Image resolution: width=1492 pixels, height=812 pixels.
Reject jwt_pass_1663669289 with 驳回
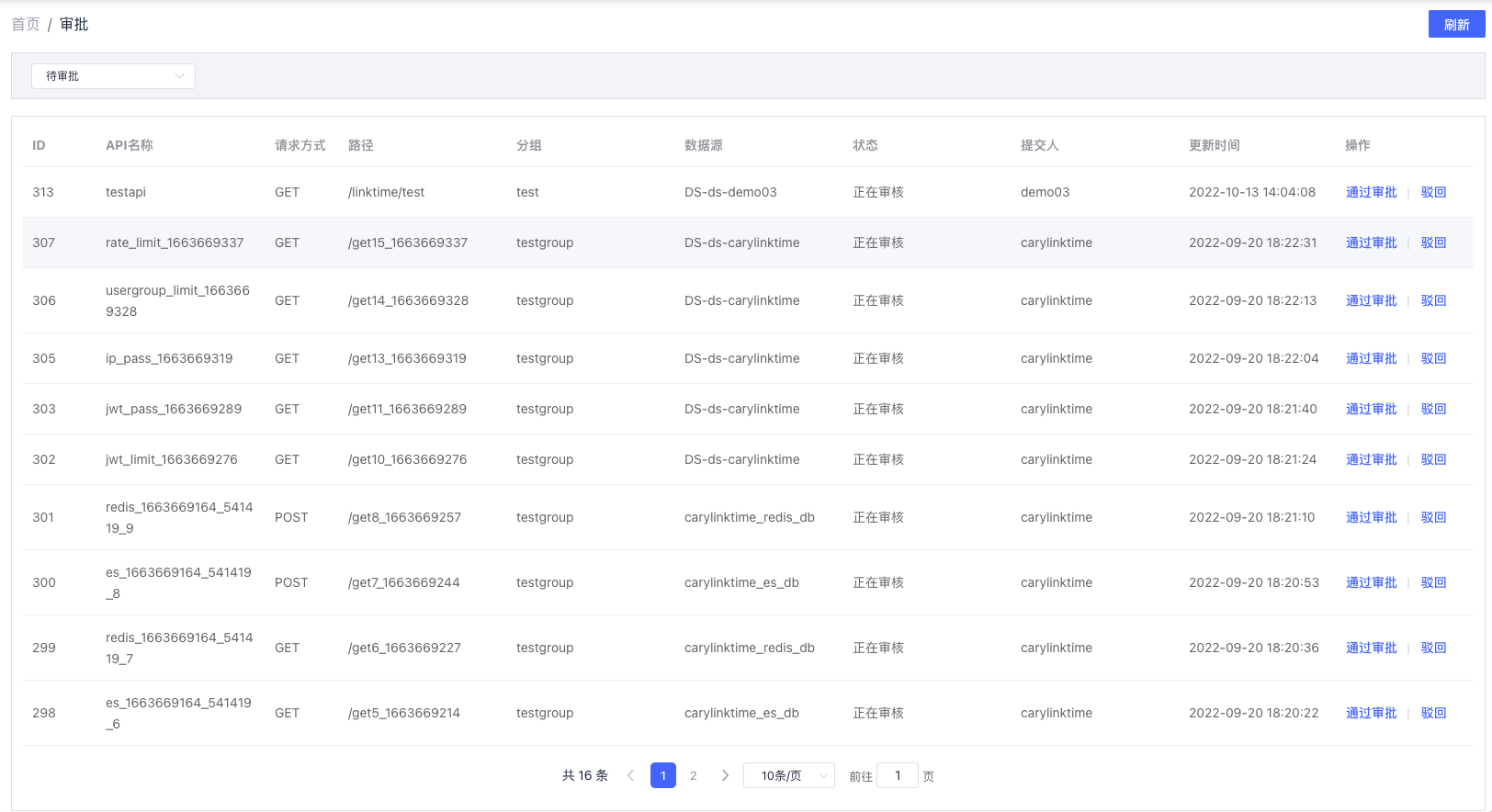[1433, 409]
